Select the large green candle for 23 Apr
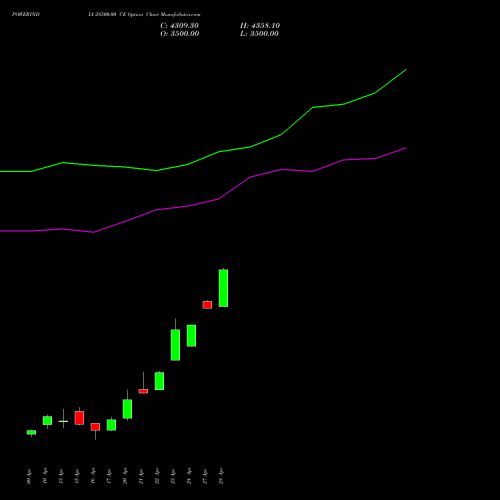Viewport: 500px width, 500px height. (175, 345)
